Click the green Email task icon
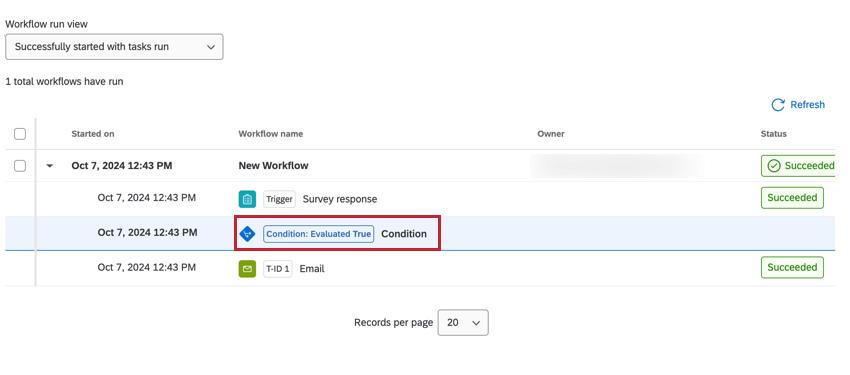Viewport: 850px width, 375px height. [x=247, y=268]
